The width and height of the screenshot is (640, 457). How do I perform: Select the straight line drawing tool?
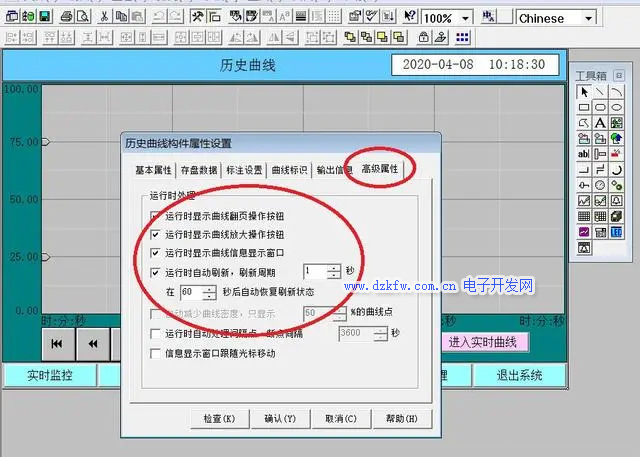coord(600,92)
